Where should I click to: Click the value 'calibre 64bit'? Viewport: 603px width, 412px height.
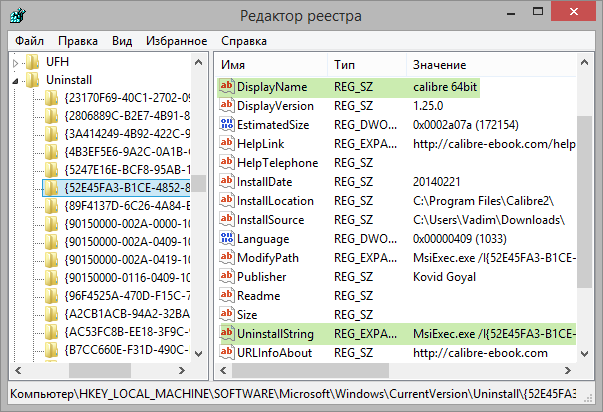445,87
